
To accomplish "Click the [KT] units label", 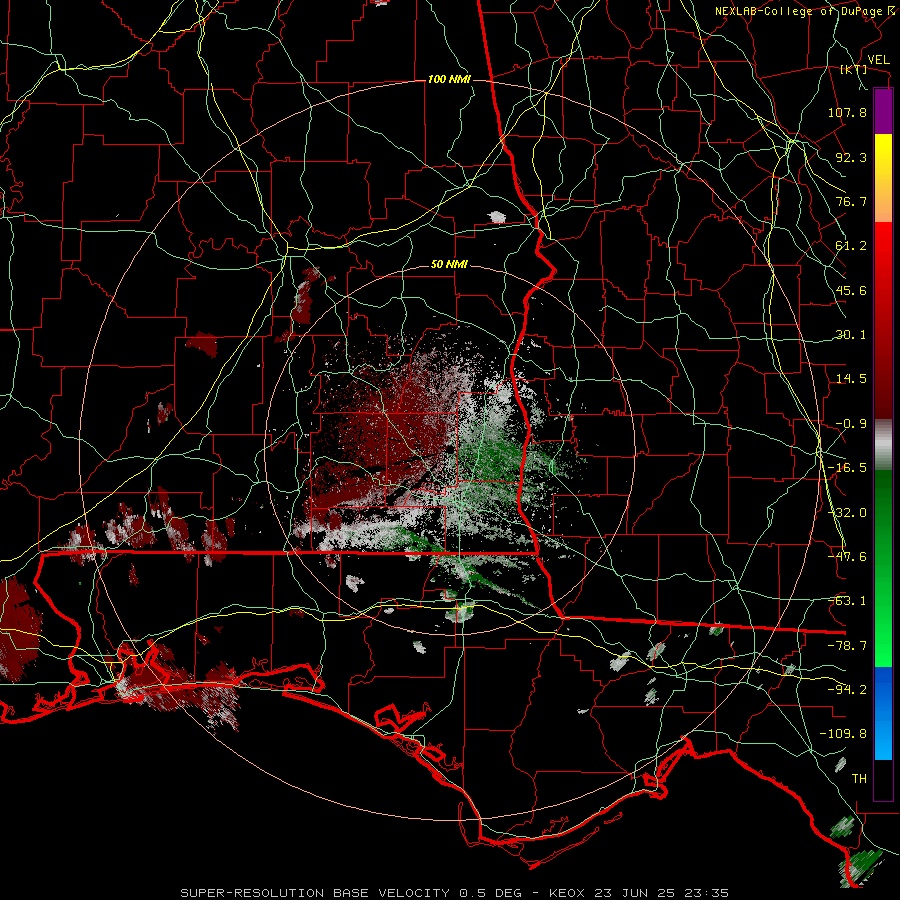I will click(x=854, y=69).
